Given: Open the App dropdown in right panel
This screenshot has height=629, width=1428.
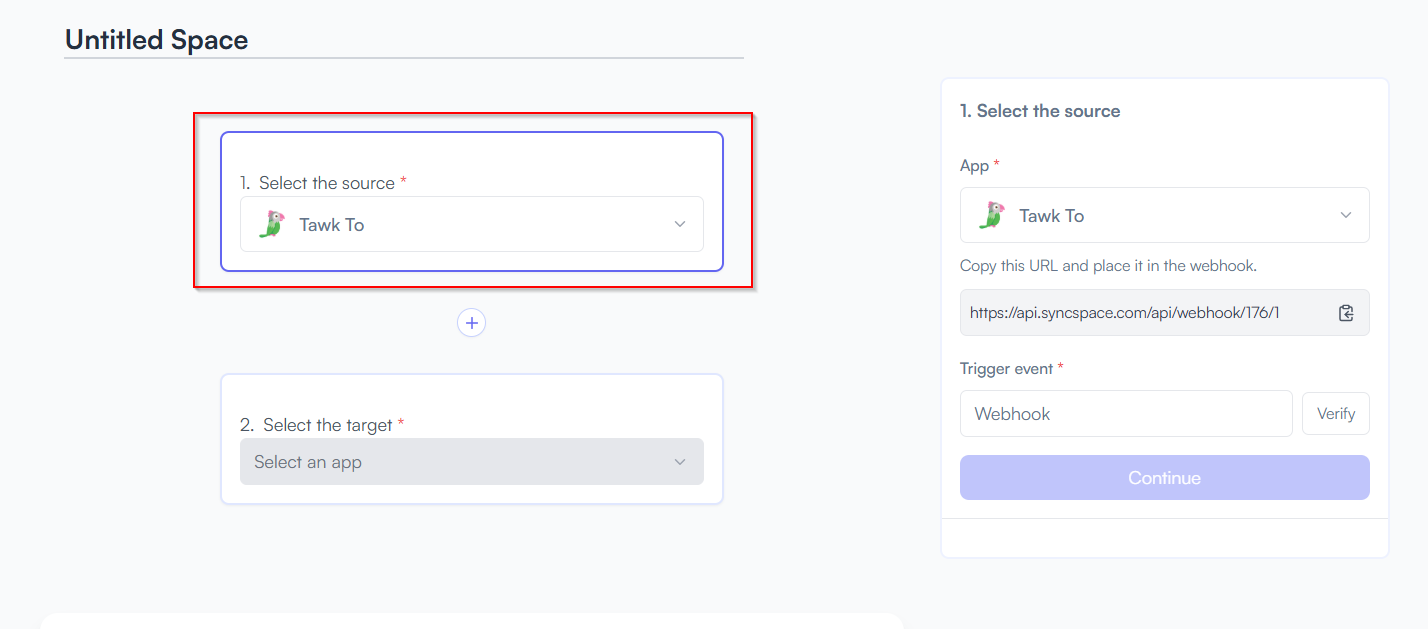Looking at the screenshot, I should [x=1165, y=215].
